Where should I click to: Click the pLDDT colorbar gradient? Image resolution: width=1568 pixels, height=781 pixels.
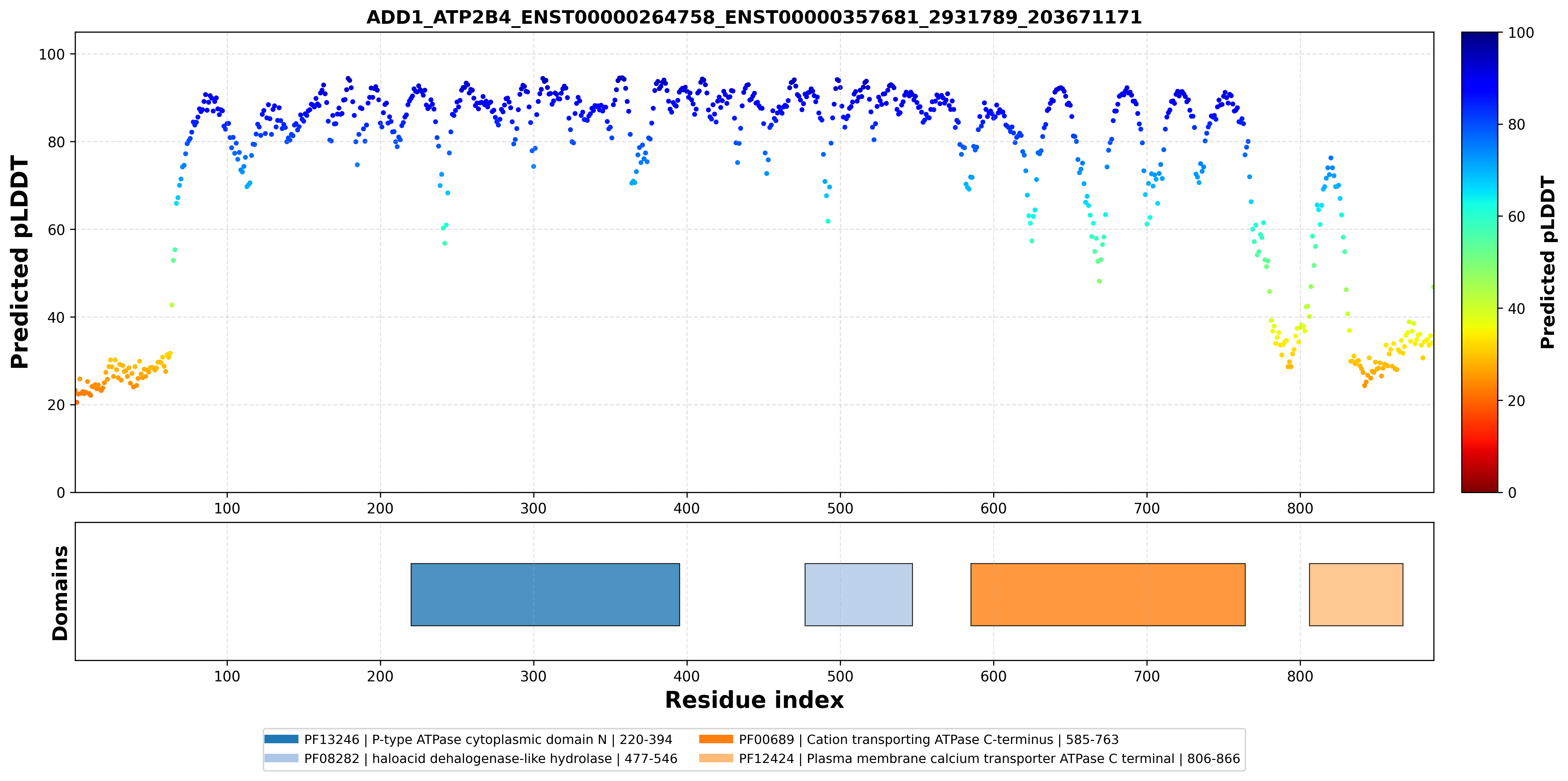point(1479,262)
